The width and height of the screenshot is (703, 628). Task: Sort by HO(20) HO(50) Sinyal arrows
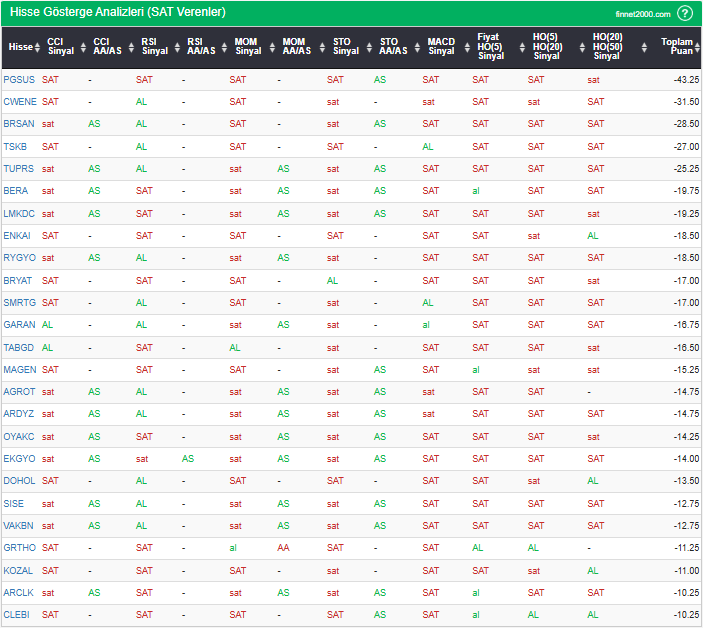tap(644, 47)
